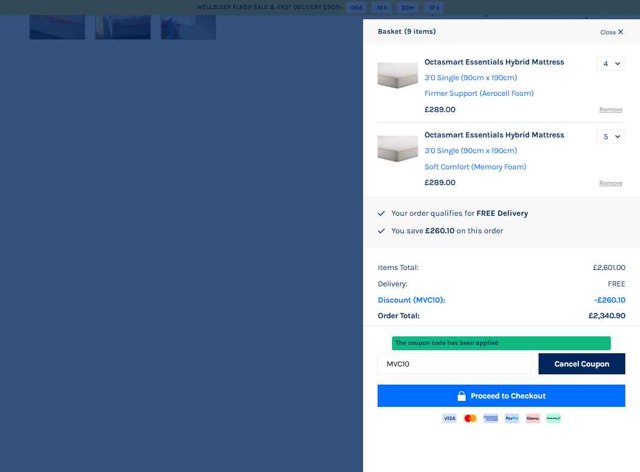The height and width of the screenshot is (472, 640).
Task: Click the flash sale countdown banner text
Action: click(268, 7)
